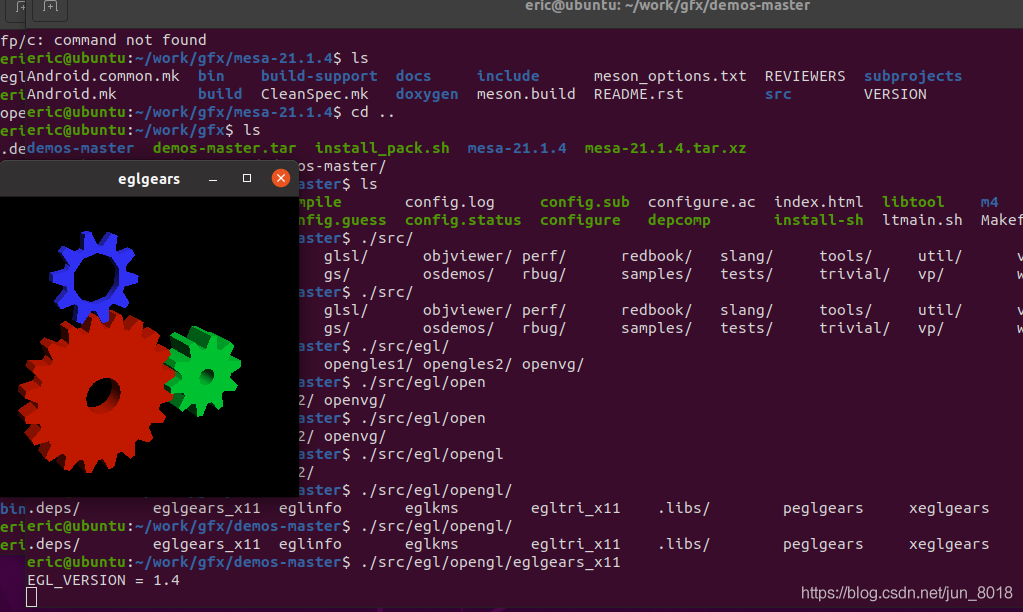Click the terminal cursor input area
Screen dimensions: 1023x612
(x=31, y=596)
